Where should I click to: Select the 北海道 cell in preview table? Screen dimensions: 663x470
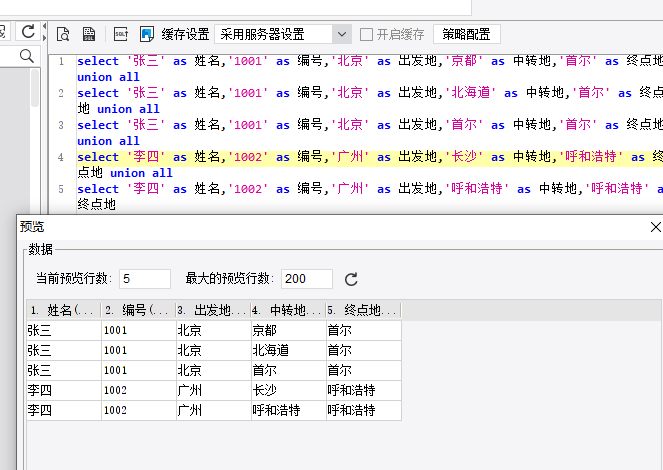pos(289,350)
